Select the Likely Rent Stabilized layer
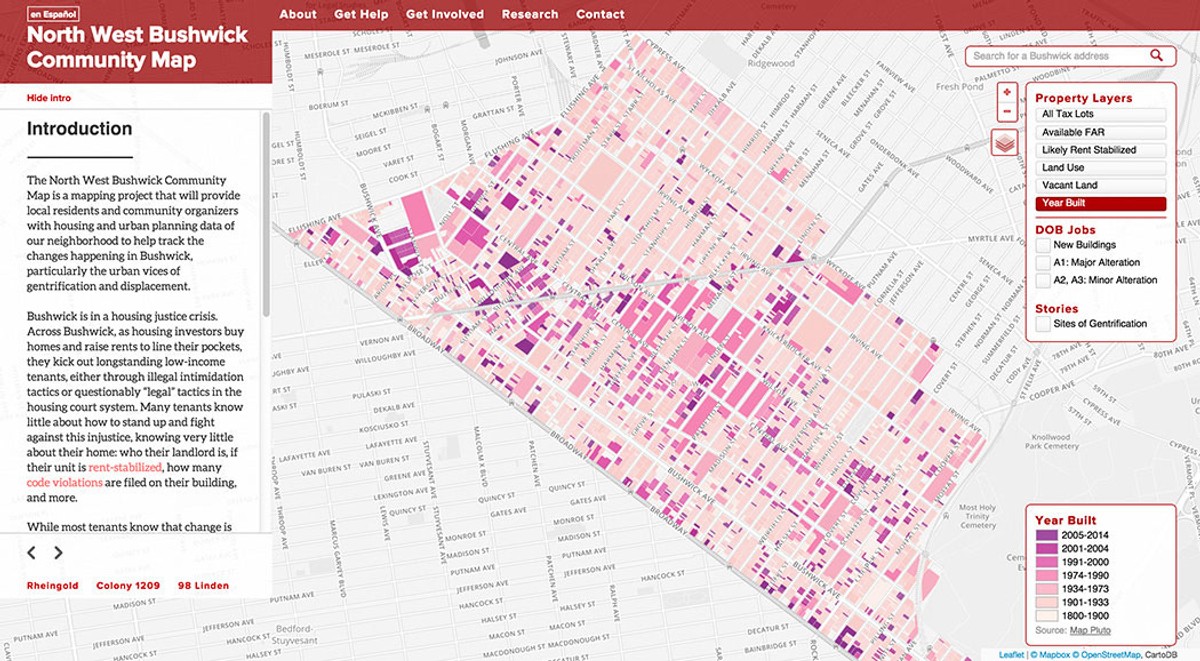 point(1101,150)
